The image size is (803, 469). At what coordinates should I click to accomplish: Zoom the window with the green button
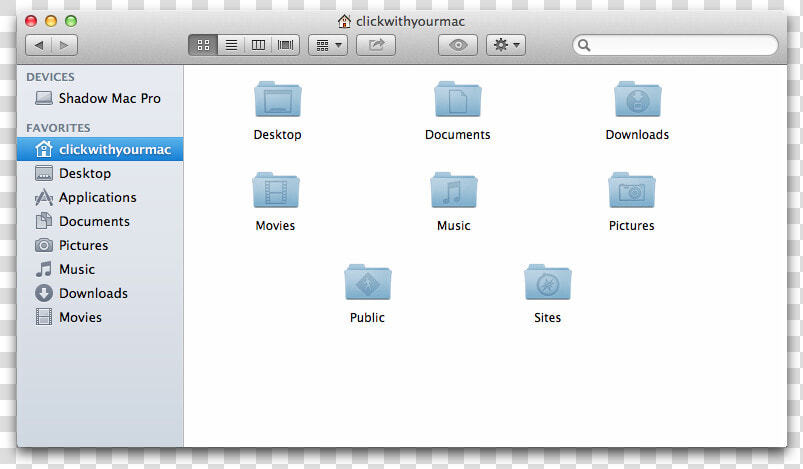[x=71, y=21]
